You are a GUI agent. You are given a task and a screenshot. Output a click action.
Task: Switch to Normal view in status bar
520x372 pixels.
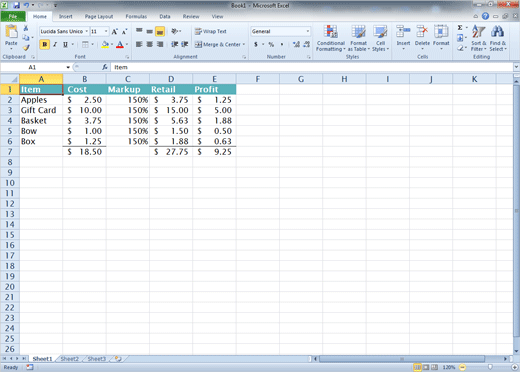point(417,367)
